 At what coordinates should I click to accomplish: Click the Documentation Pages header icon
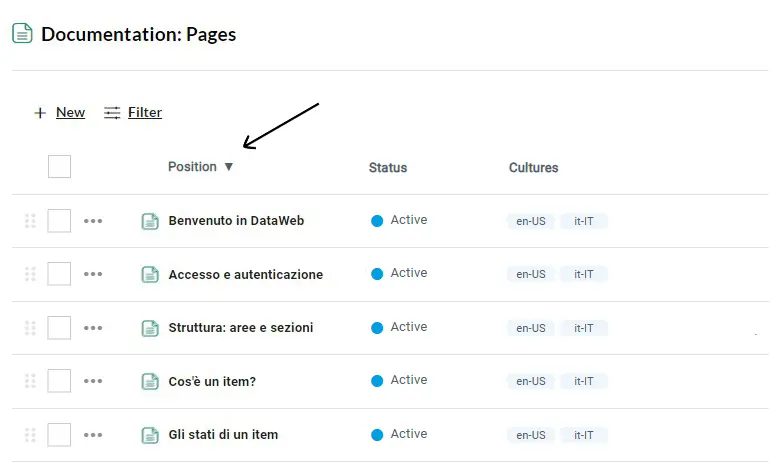click(22, 34)
